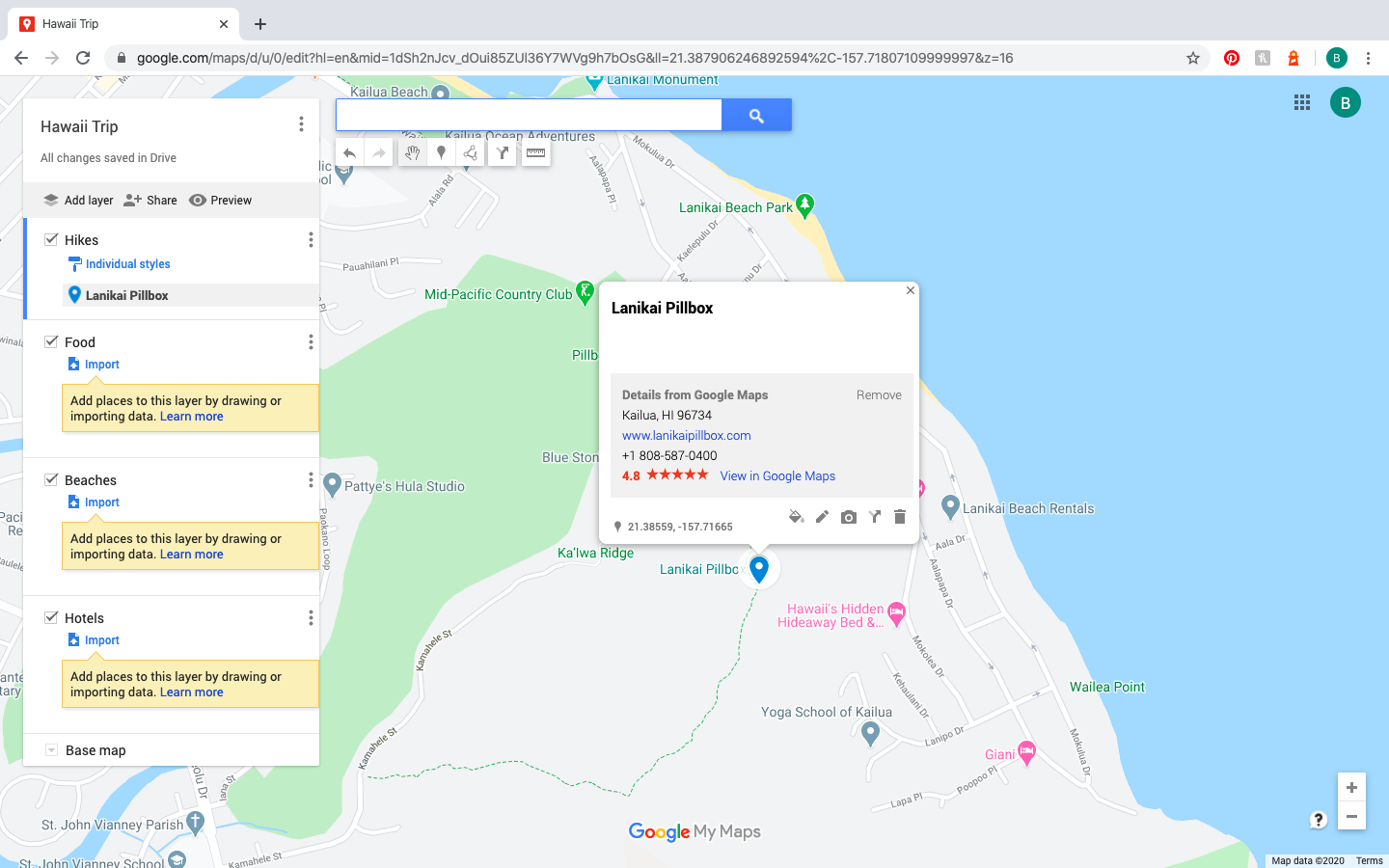Image resolution: width=1389 pixels, height=868 pixels.
Task: Click the Hikes layer title
Action: pyautogui.click(x=81, y=240)
